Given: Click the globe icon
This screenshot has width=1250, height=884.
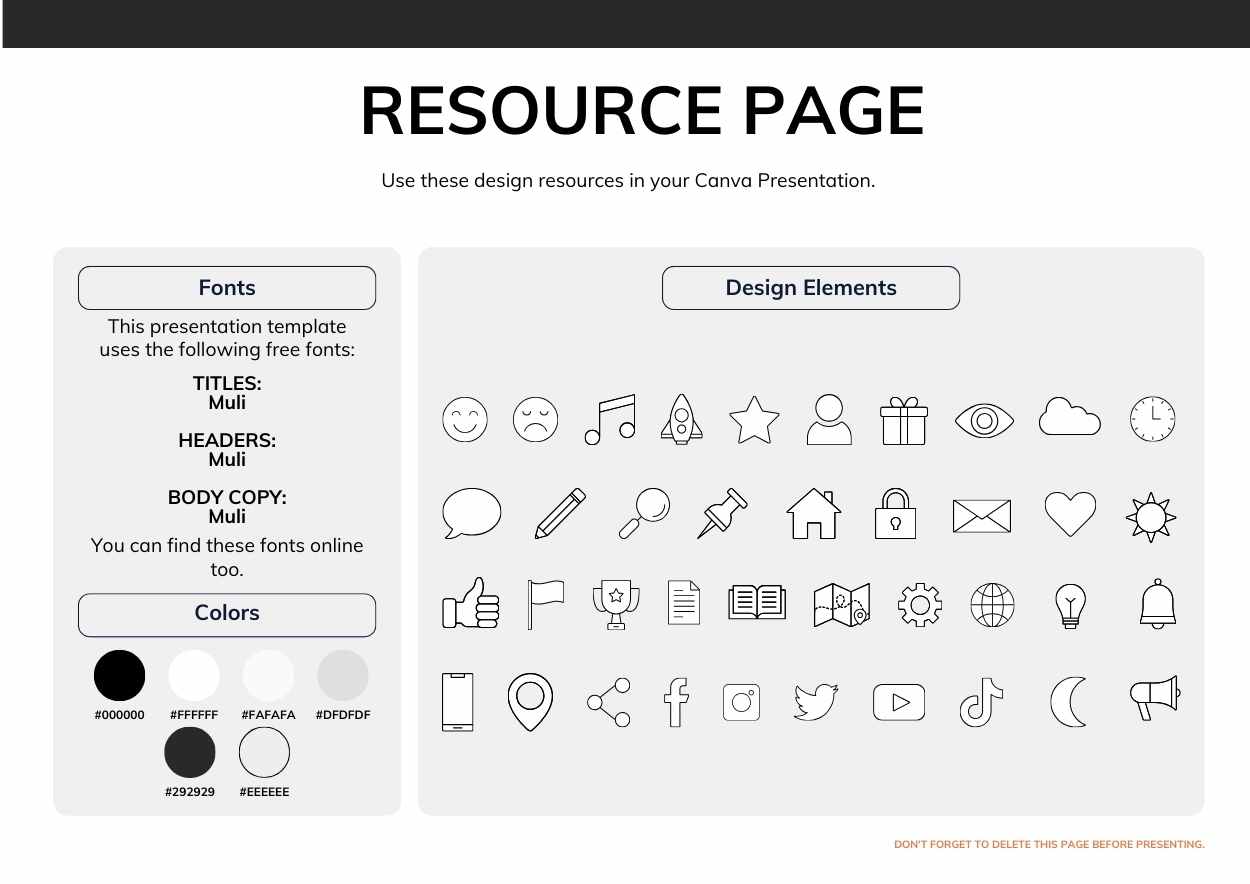Looking at the screenshot, I should 993,604.
